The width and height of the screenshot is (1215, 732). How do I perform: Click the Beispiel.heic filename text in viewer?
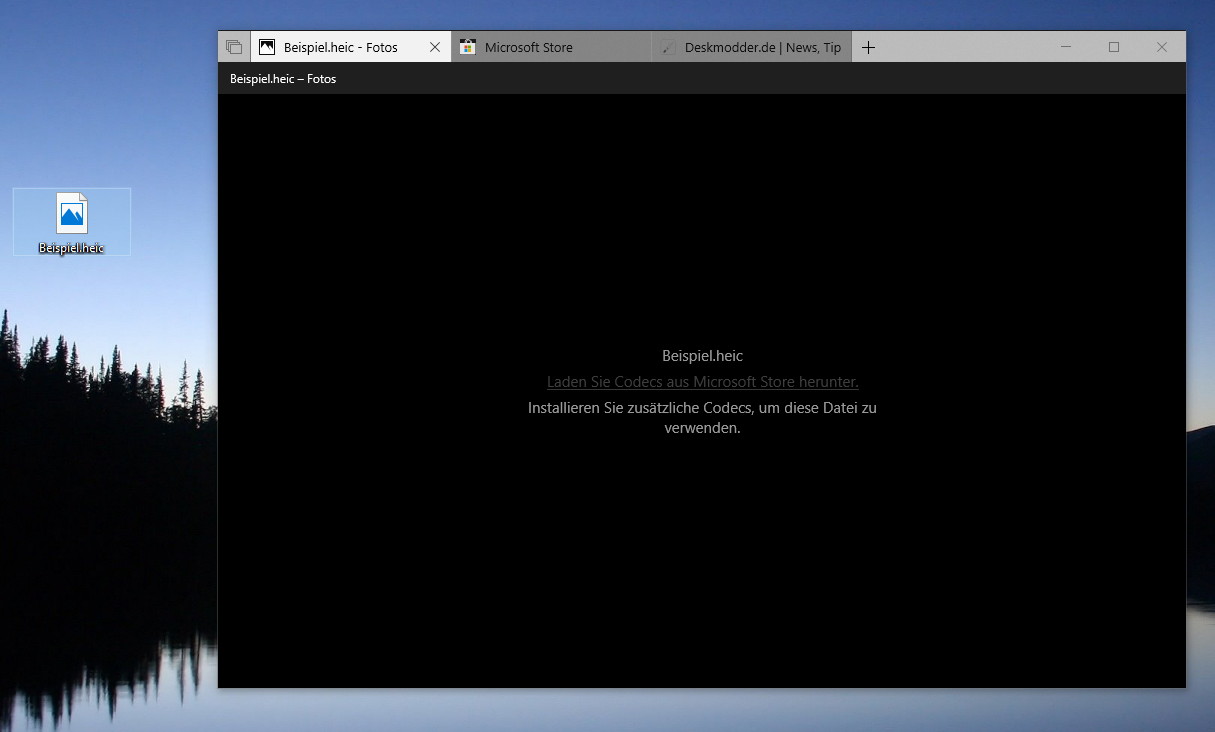(x=702, y=356)
